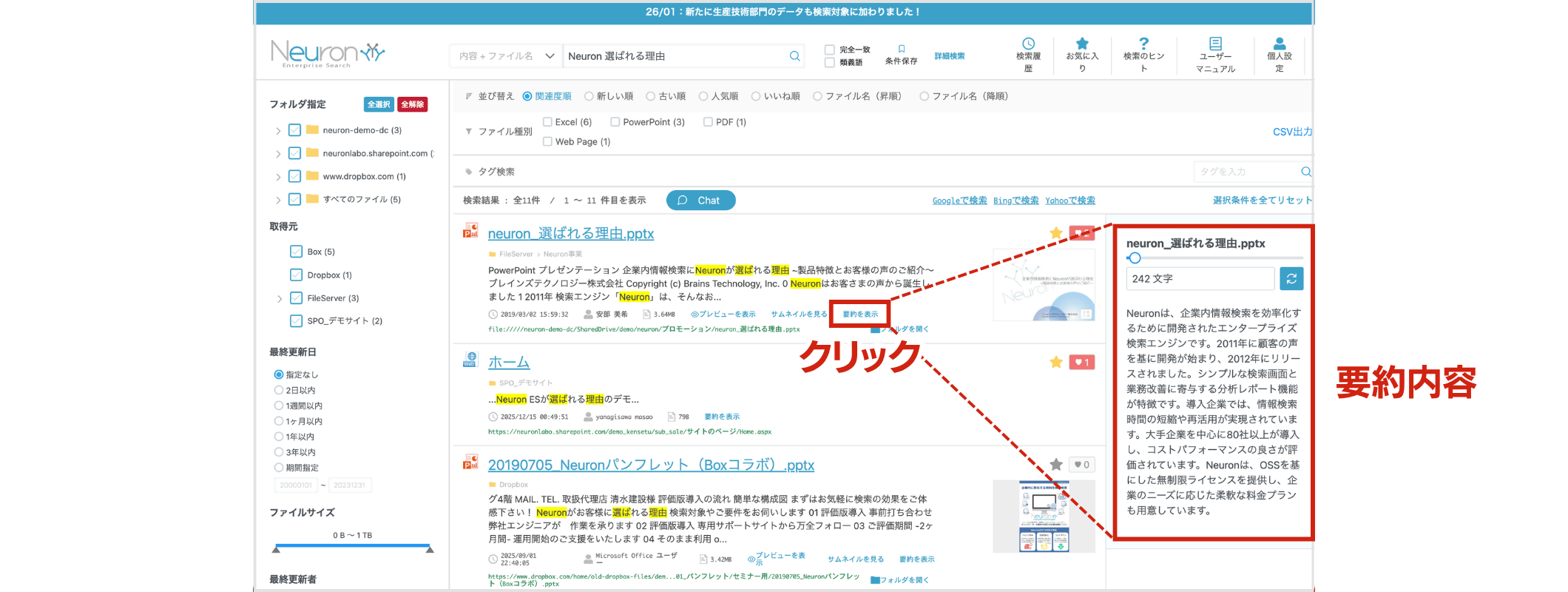
Task: Click summary length slider handle
Action: click(1135, 258)
